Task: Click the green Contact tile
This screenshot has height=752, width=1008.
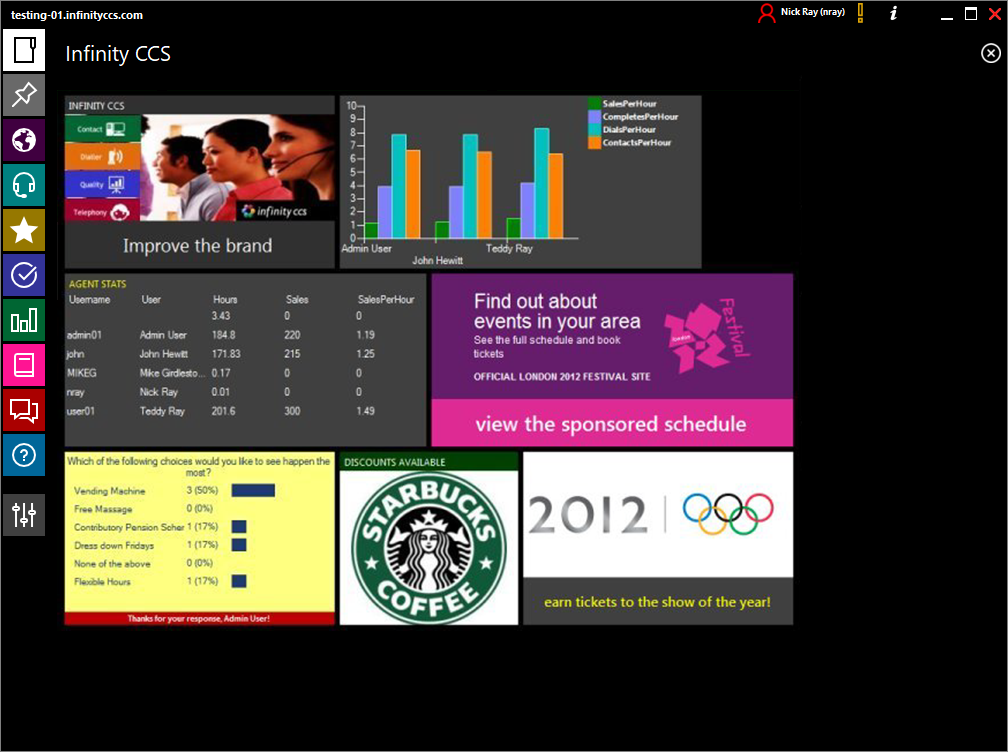Action: click(103, 129)
